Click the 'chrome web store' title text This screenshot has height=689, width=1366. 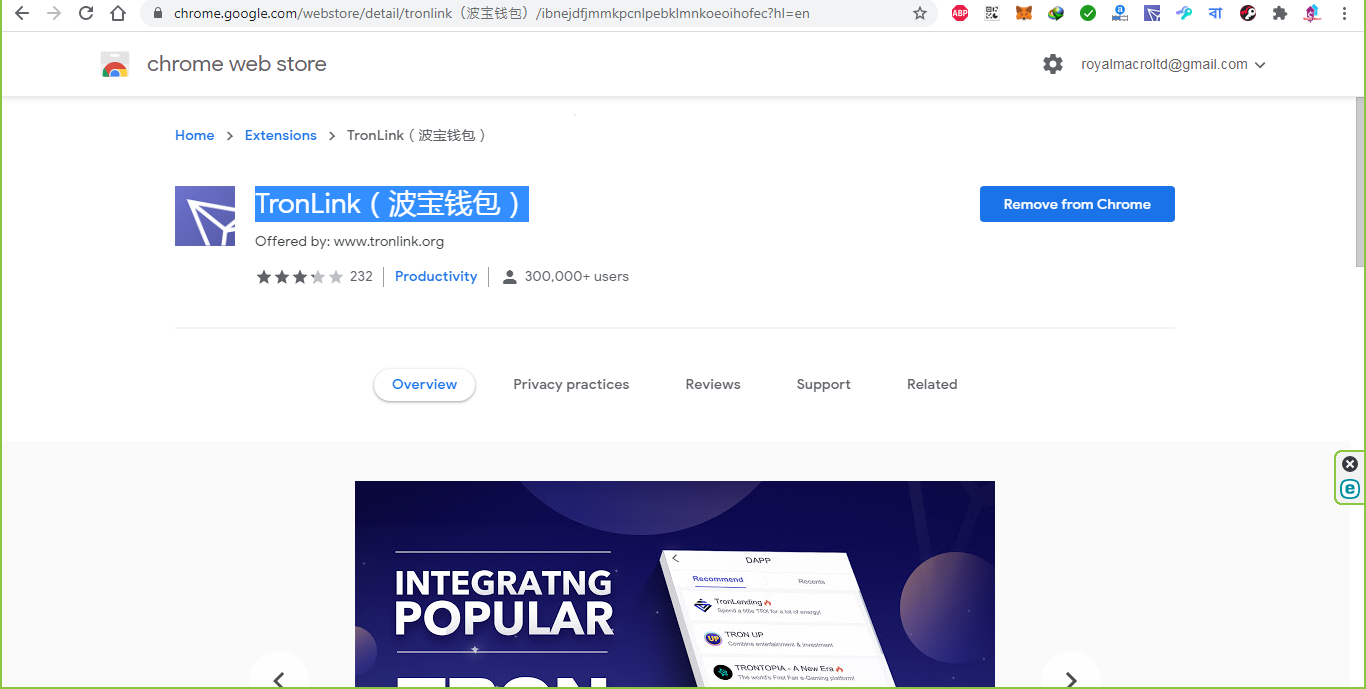pyautogui.click(x=237, y=64)
